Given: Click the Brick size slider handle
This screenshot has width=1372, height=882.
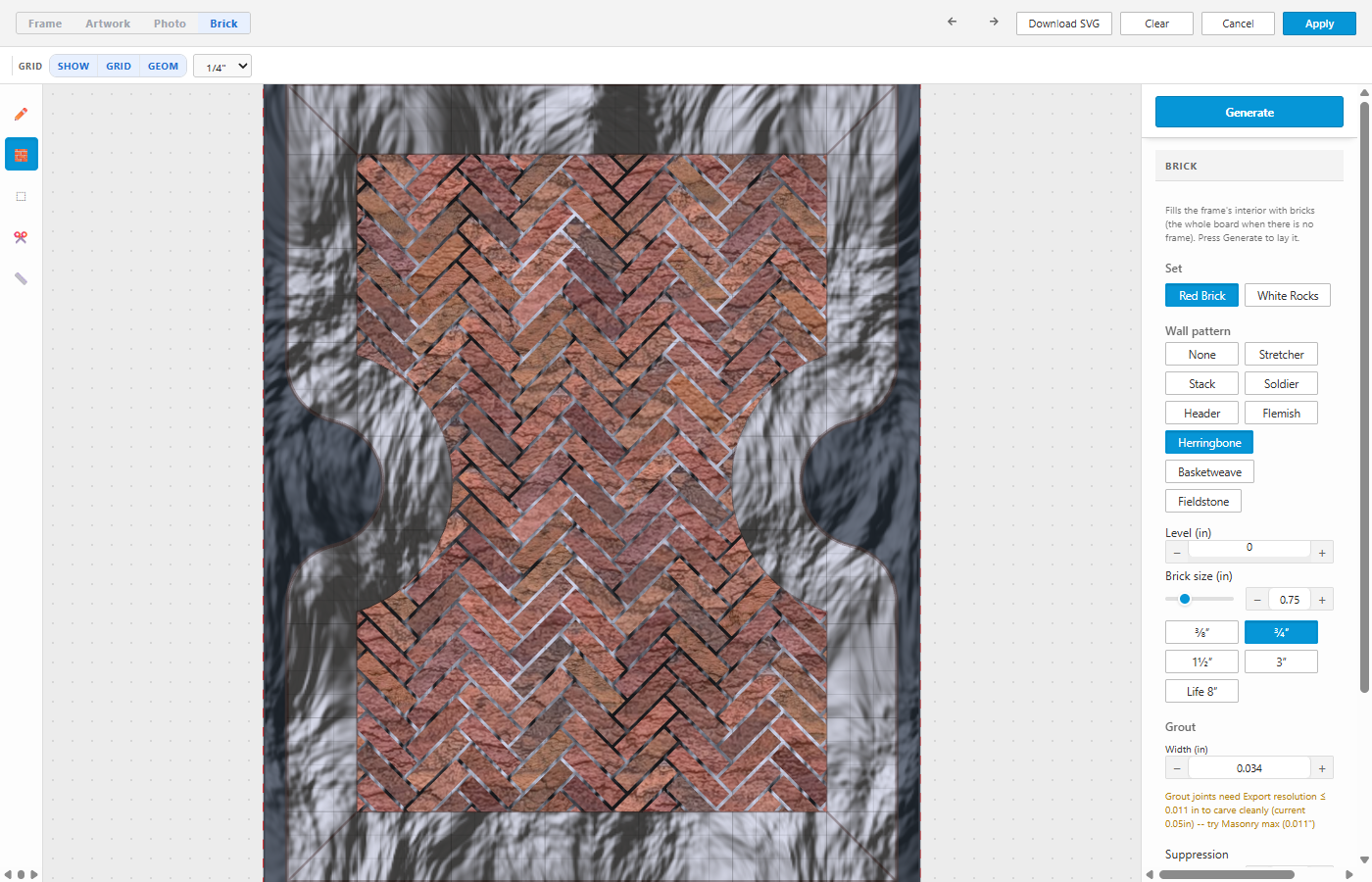Looking at the screenshot, I should tap(1185, 599).
